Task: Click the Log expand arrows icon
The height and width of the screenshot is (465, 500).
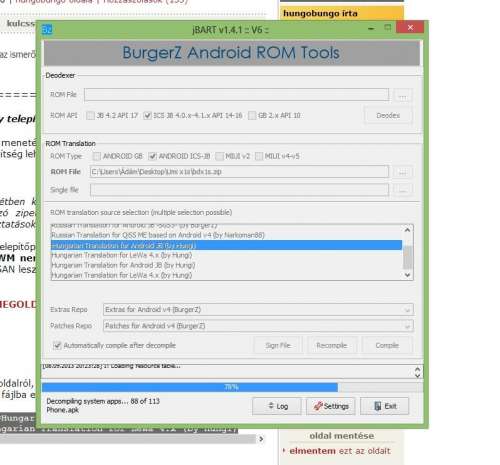Action: pyautogui.click(x=271, y=406)
